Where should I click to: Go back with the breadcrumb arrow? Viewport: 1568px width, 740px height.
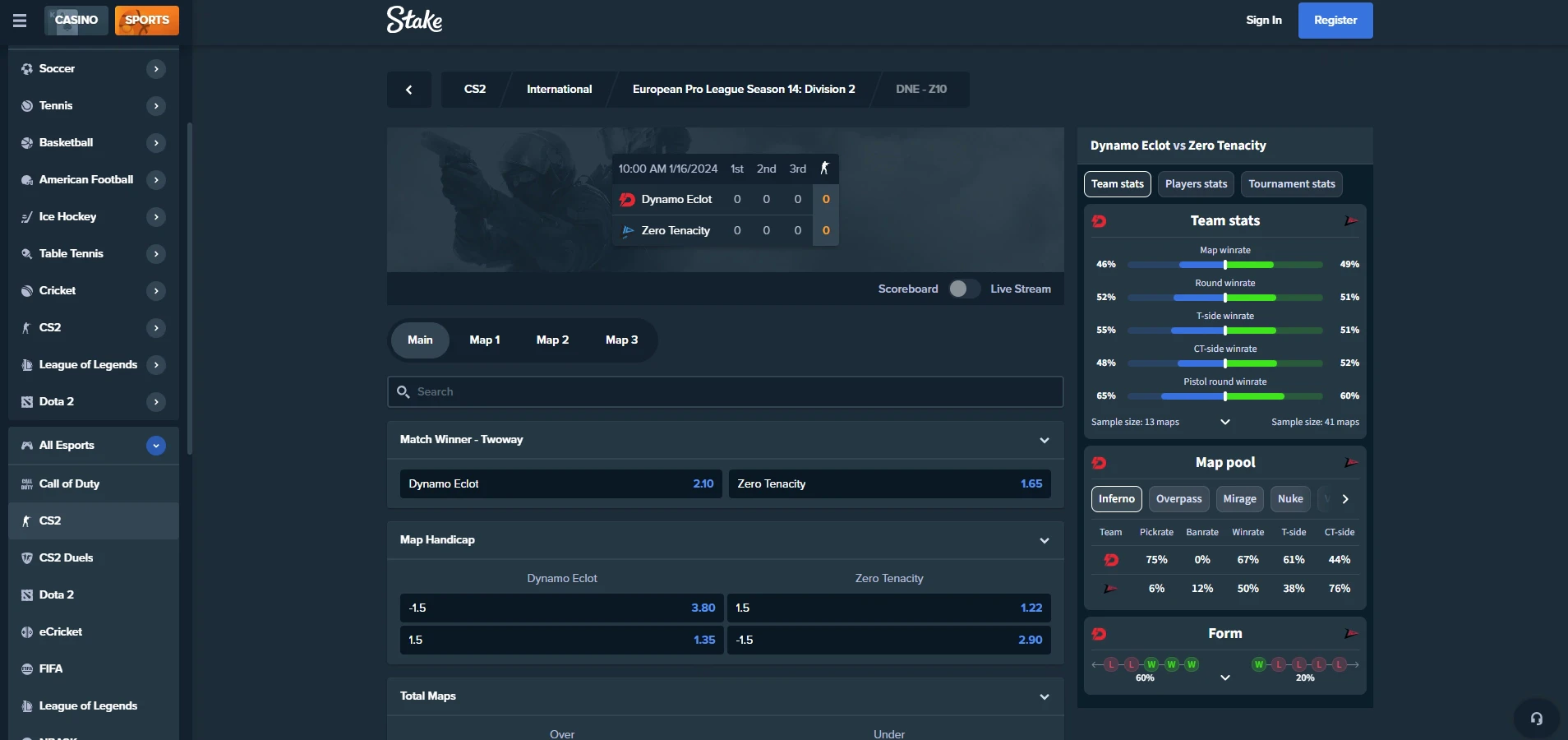click(x=409, y=90)
